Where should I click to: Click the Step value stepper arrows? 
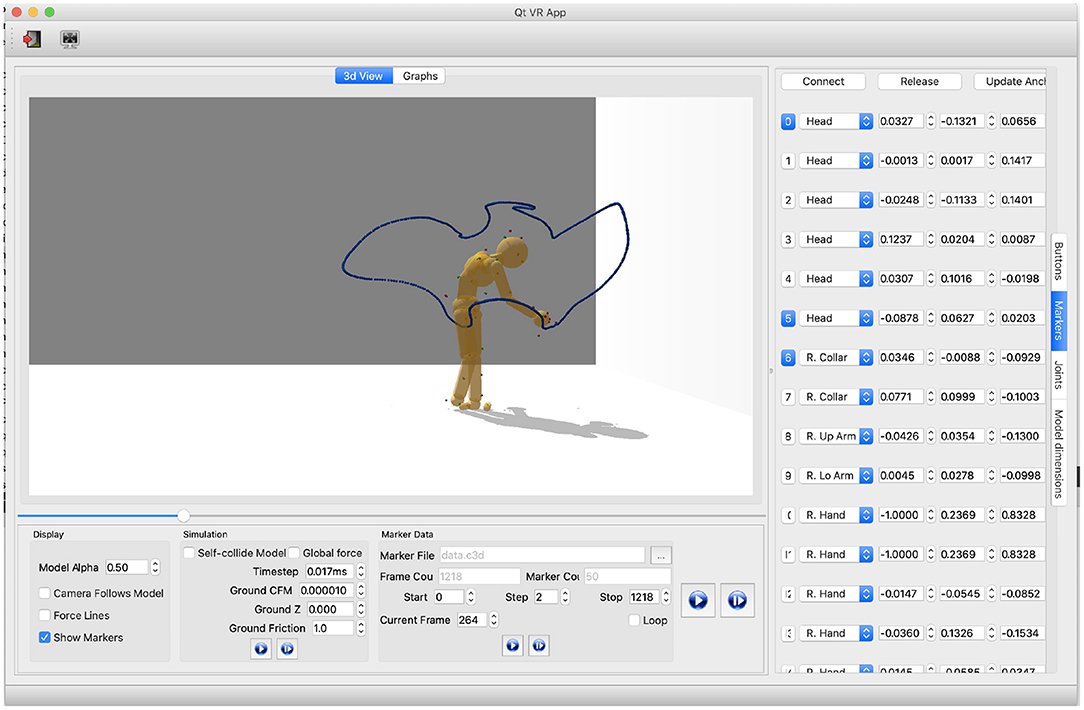click(x=565, y=597)
